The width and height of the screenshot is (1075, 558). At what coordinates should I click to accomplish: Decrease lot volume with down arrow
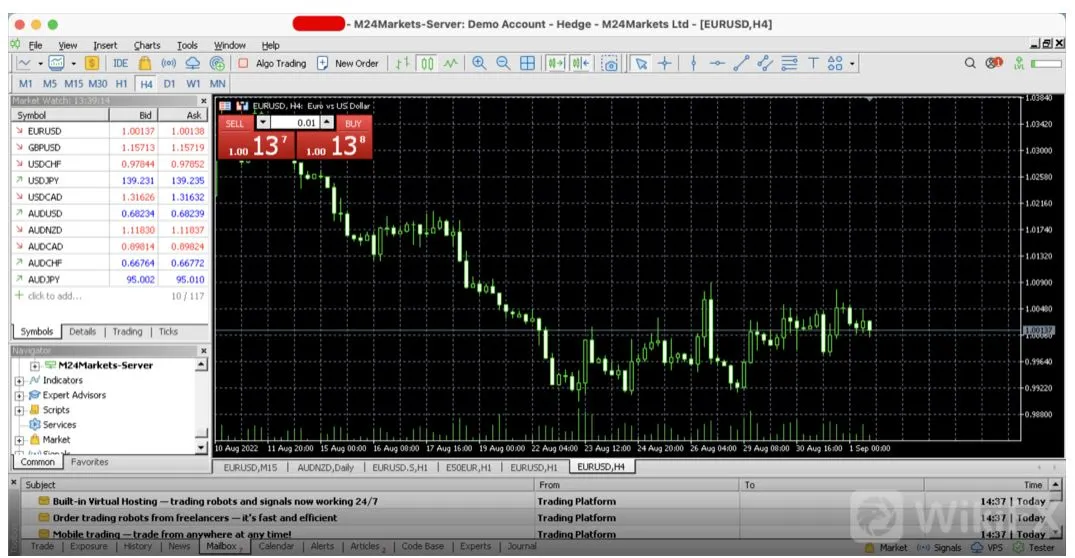263,123
